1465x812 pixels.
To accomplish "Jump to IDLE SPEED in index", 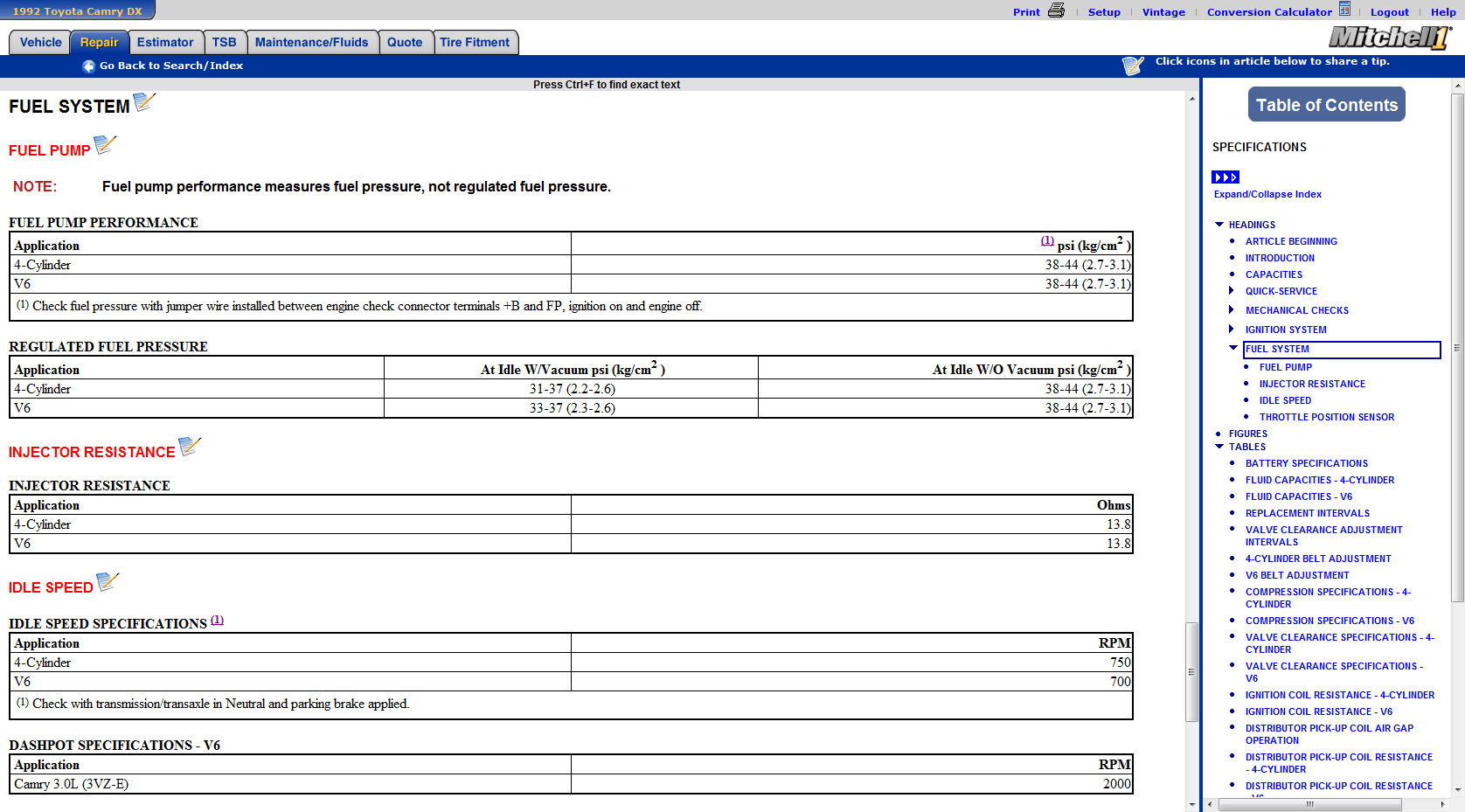I will pos(1285,400).
